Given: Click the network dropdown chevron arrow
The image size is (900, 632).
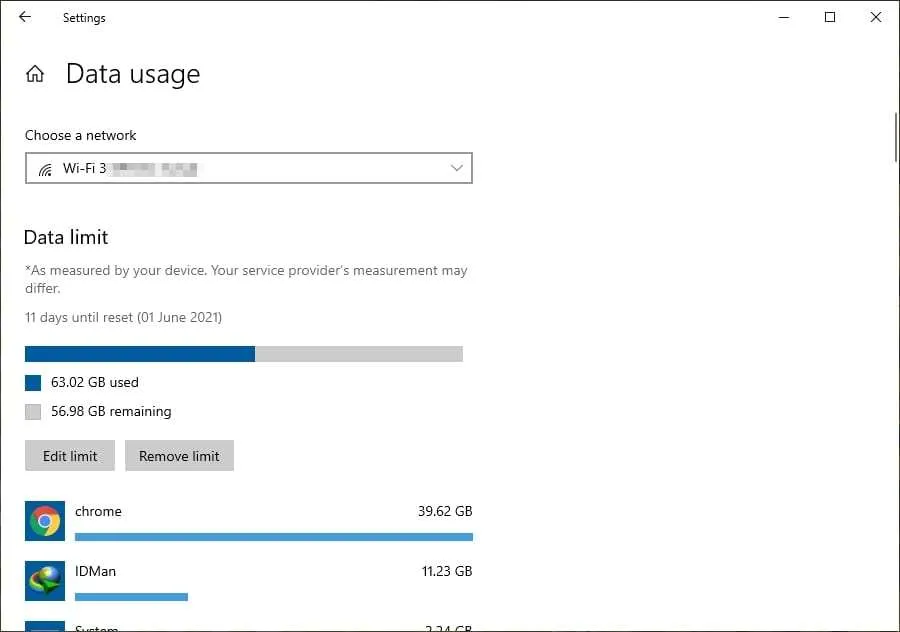Looking at the screenshot, I should coord(457,168).
